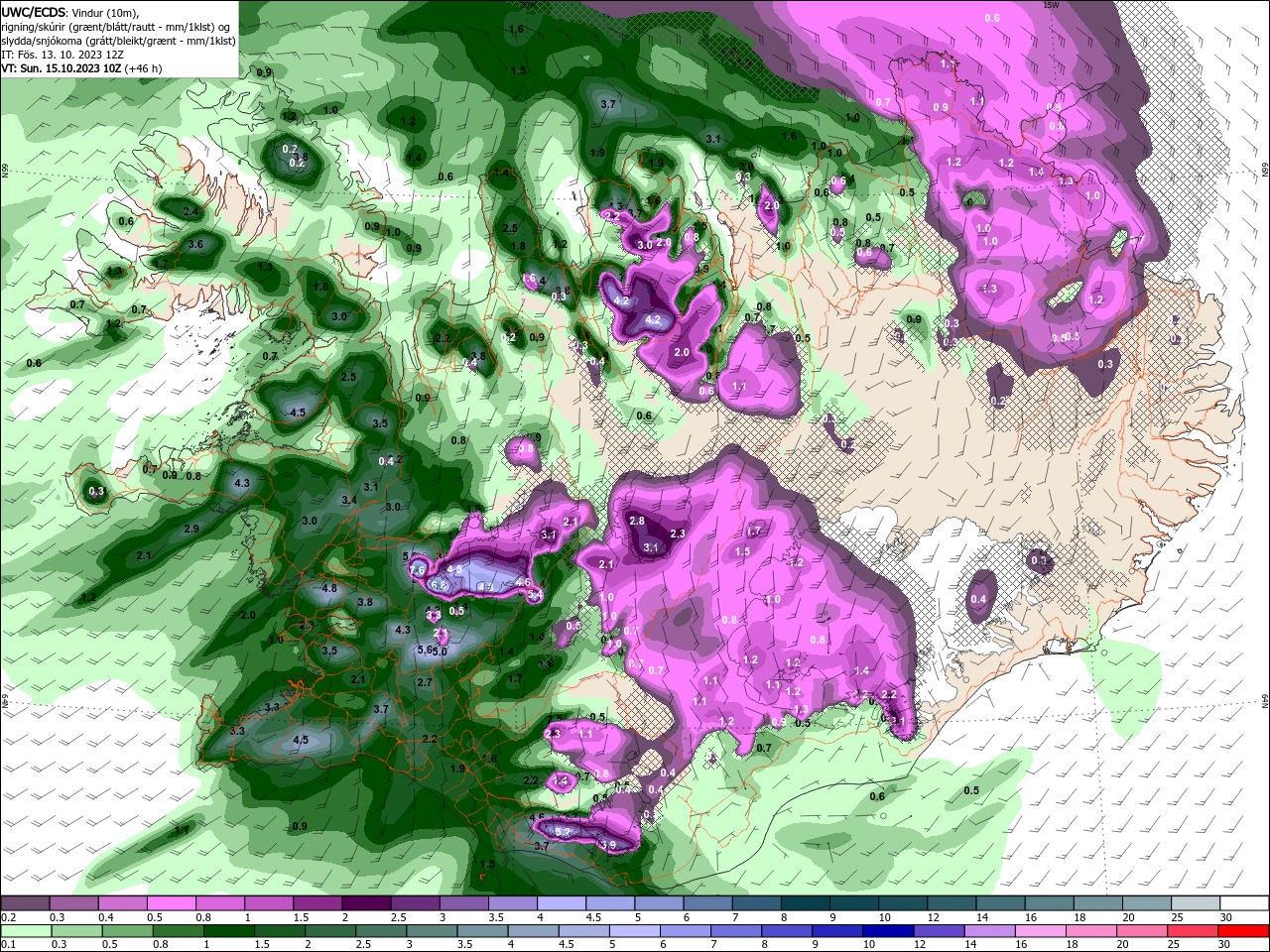Pick the darkest purple swatch between 2 and 2.5, top legend
The width and height of the screenshot is (1270, 952).
point(365,903)
